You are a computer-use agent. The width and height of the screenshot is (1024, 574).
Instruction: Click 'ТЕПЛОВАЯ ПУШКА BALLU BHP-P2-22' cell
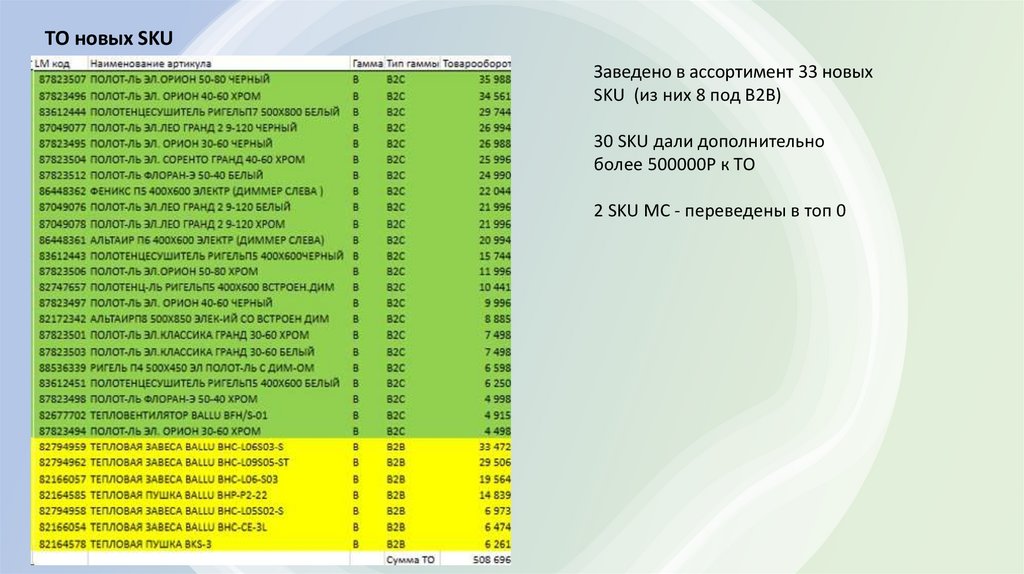[x=178, y=495]
